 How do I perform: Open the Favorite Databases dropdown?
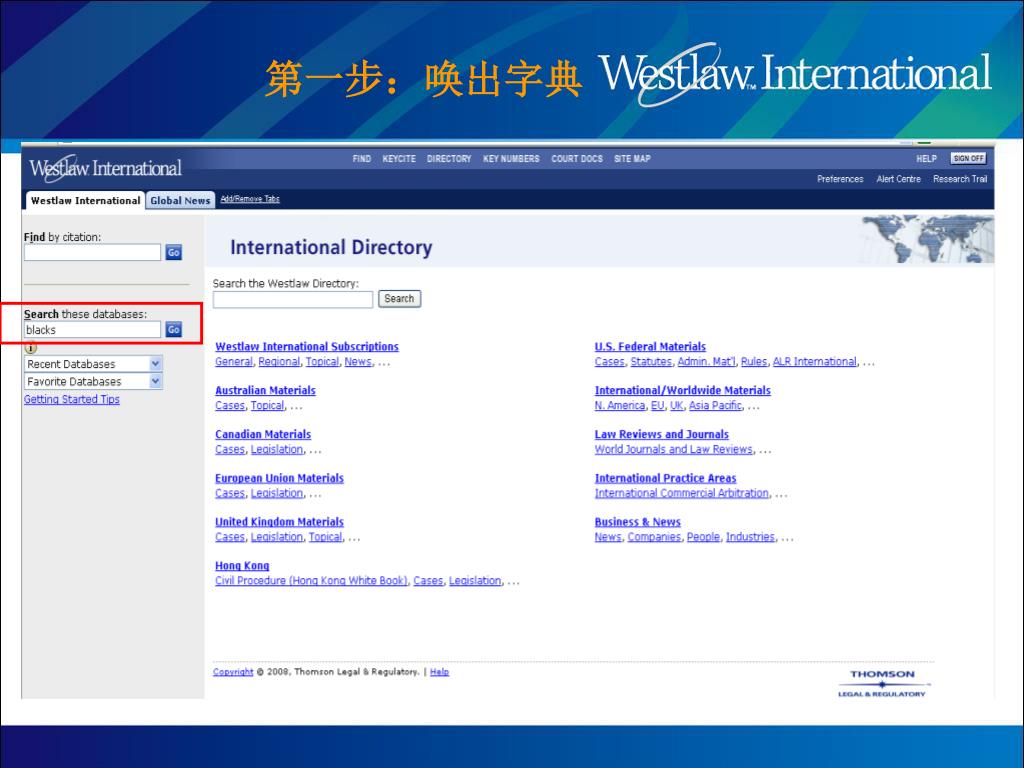tap(93, 381)
